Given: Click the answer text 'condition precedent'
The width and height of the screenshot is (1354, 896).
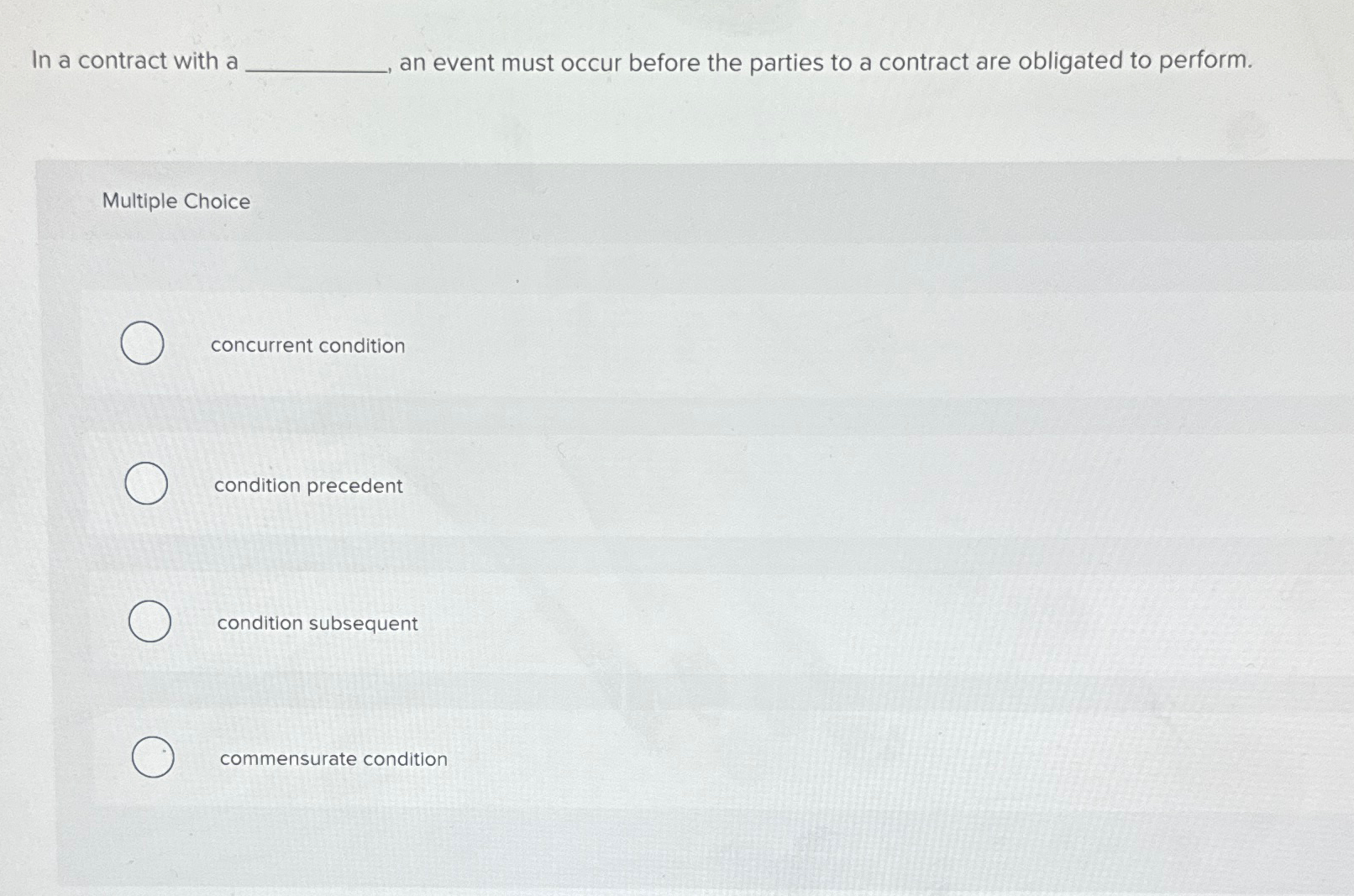Looking at the screenshot, I should 307,485.
